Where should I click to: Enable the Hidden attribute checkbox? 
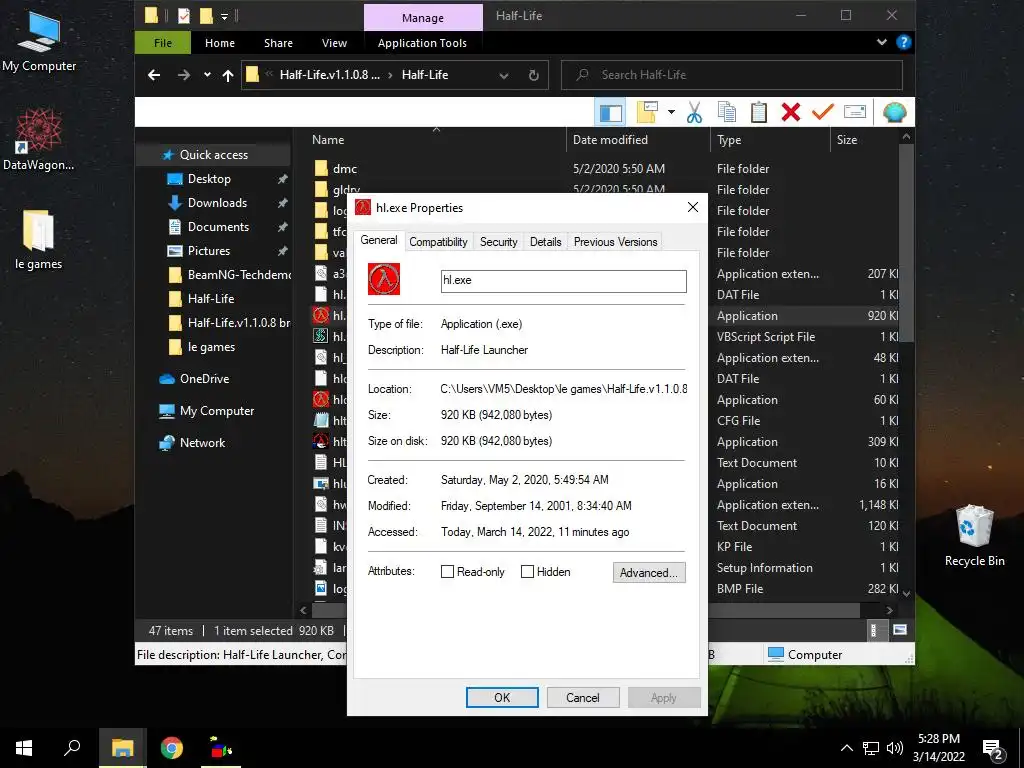527,572
